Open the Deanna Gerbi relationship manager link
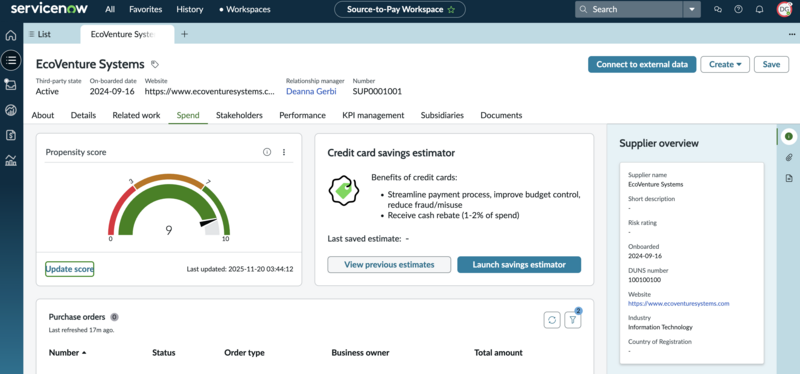 click(x=311, y=91)
